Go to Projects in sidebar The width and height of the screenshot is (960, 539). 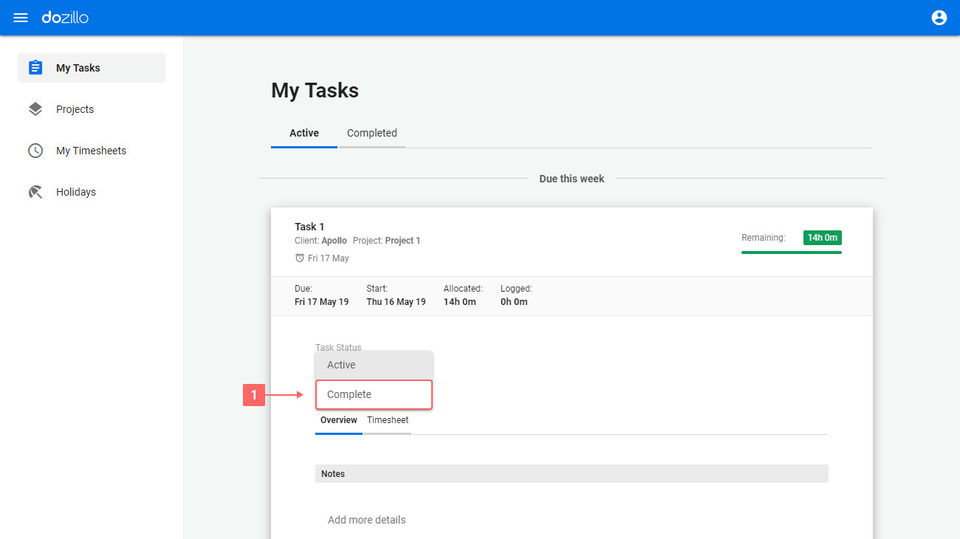tap(75, 109)
